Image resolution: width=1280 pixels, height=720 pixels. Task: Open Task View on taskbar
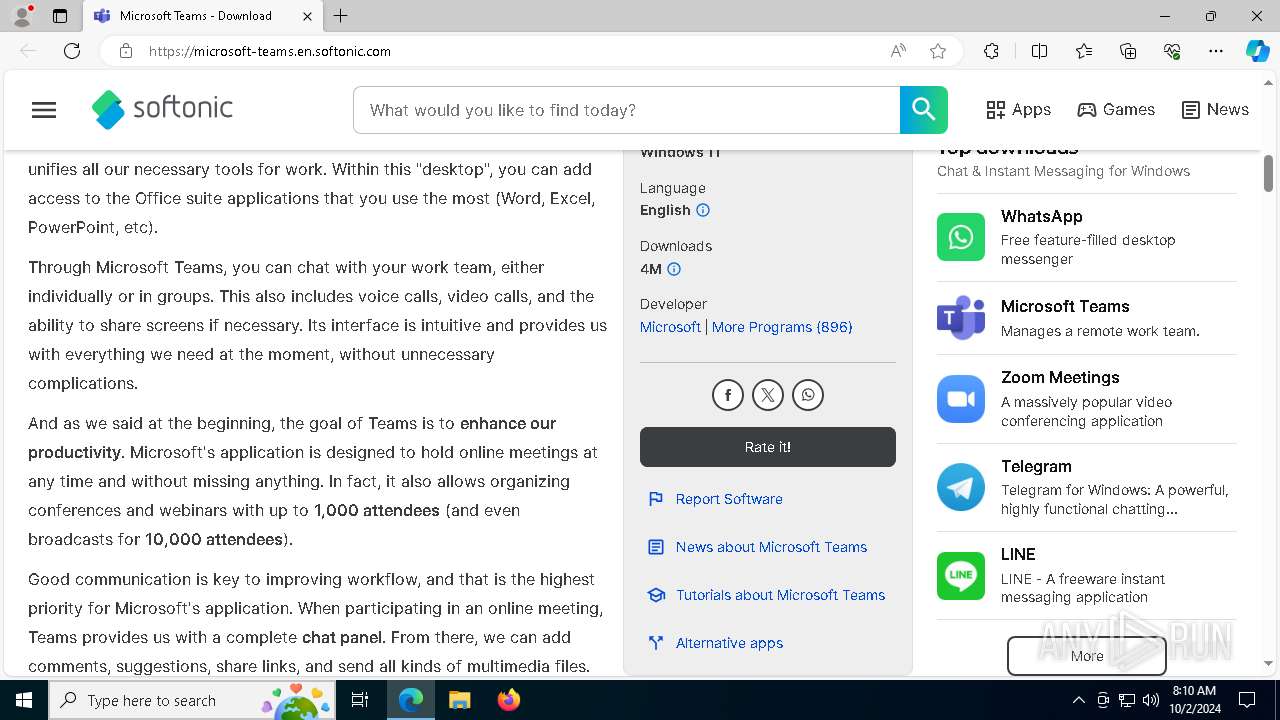pyautogui.click(x=360, y=700)
